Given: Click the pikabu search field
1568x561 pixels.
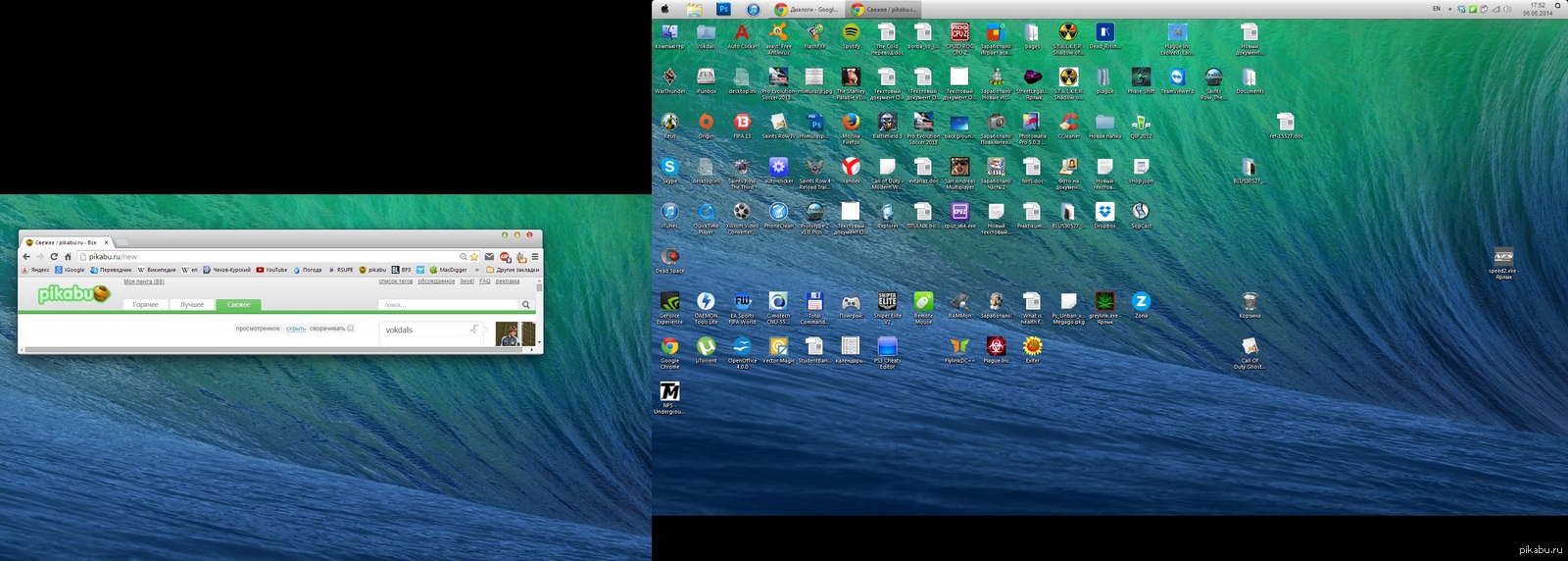Looking at the screenshot, I should click(x=449, y=305).
